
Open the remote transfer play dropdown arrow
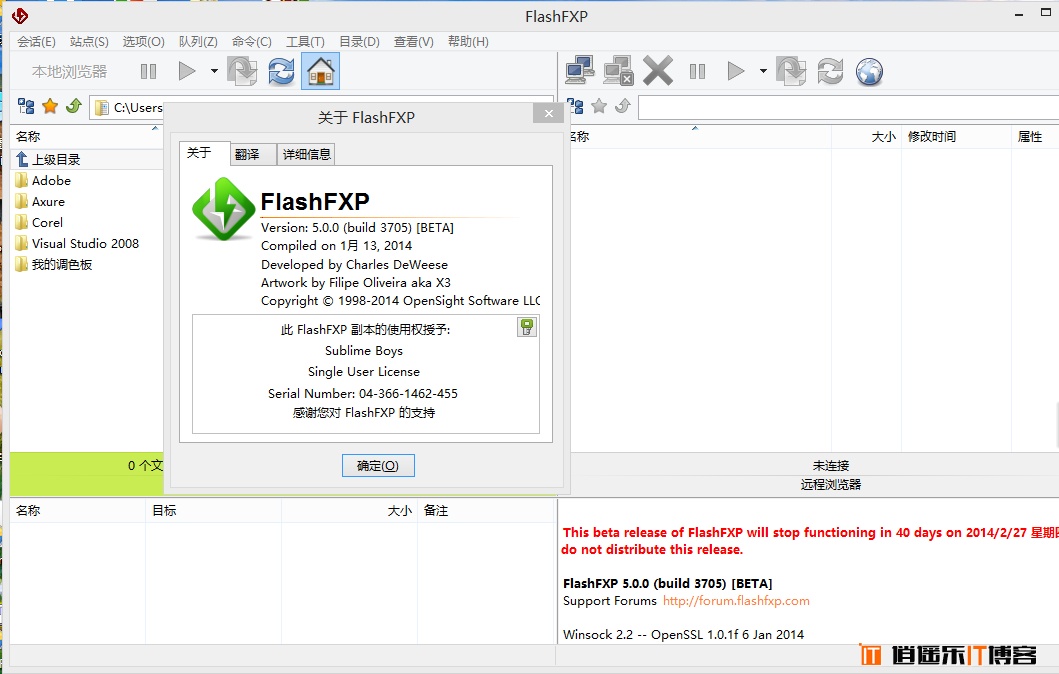coord(763,71)
